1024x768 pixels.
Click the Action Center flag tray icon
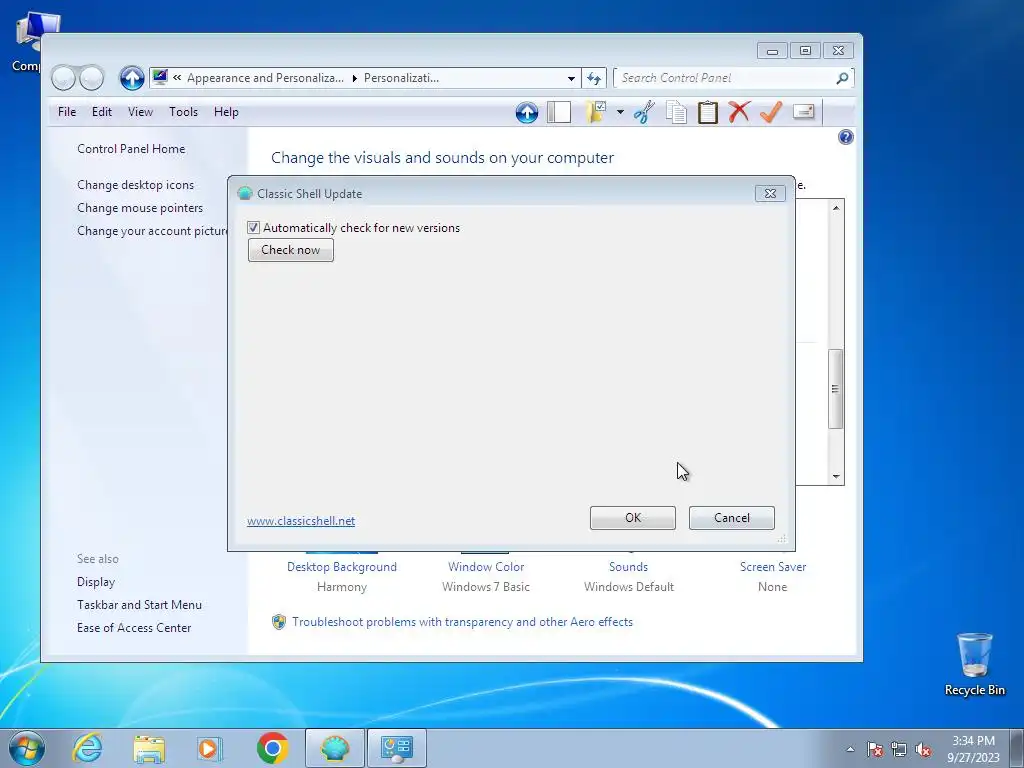tap(875, 749)
